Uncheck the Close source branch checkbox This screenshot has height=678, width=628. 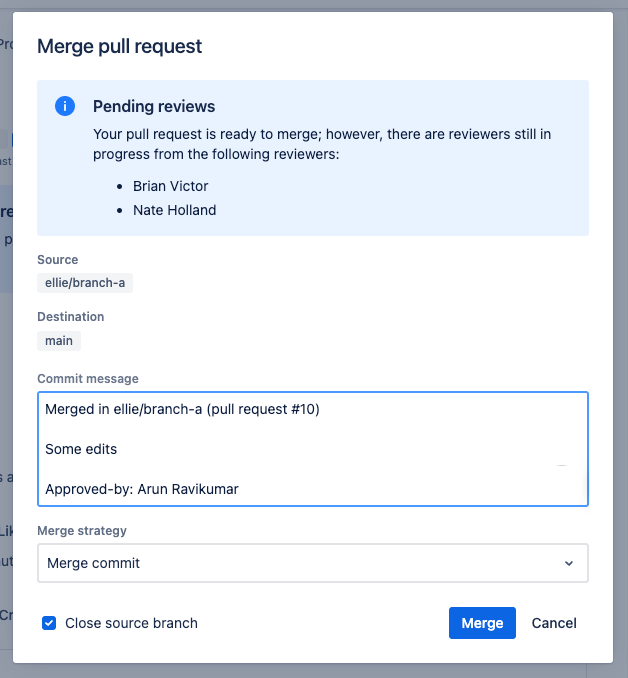pos(49,623)
